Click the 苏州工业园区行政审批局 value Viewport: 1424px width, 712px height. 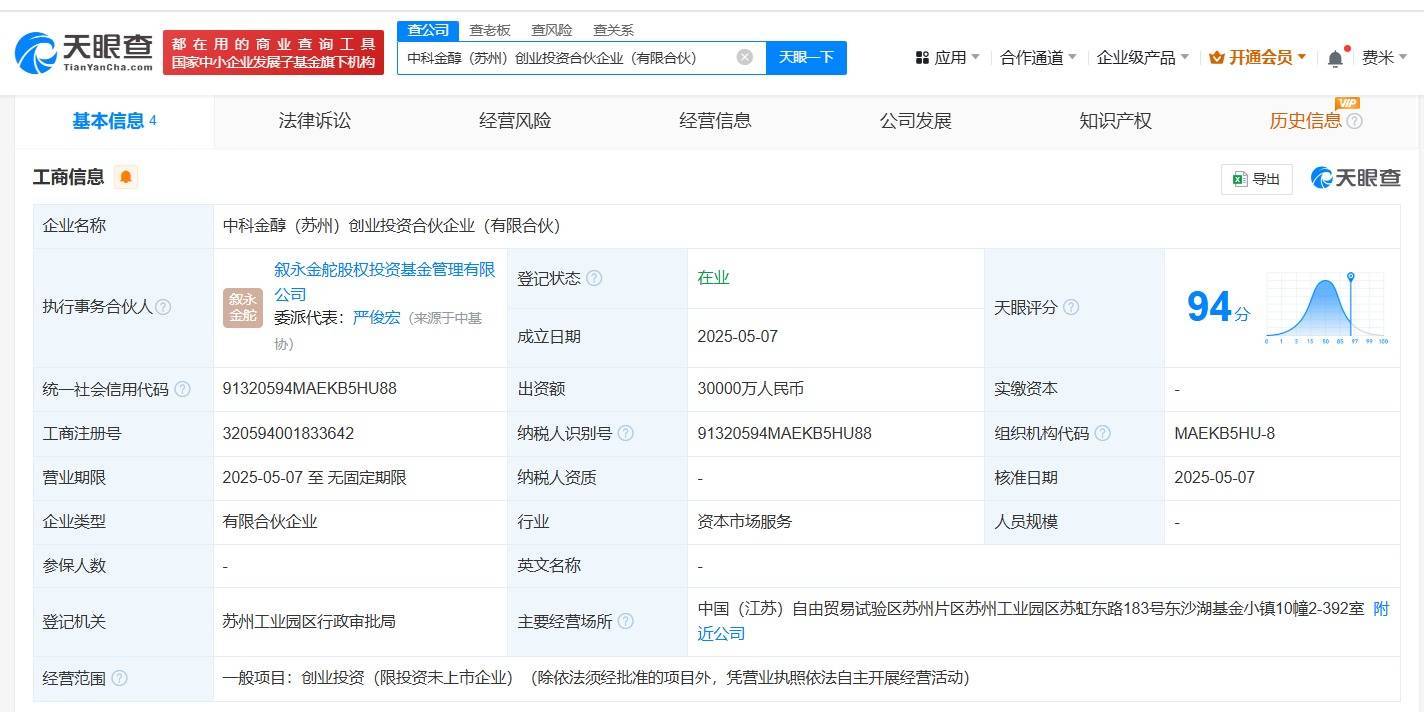pos(309,621)
